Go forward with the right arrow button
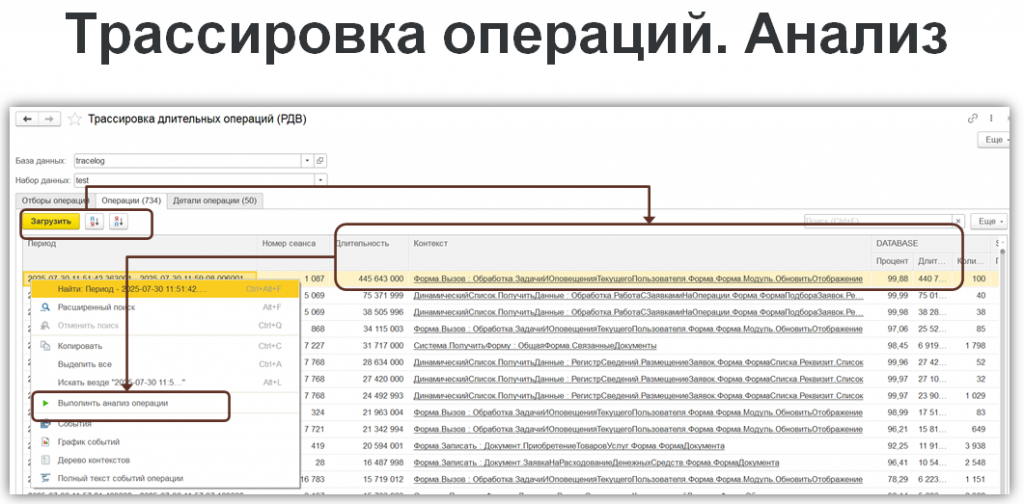This screenshot has width=1024, height=504. point(49,119)
